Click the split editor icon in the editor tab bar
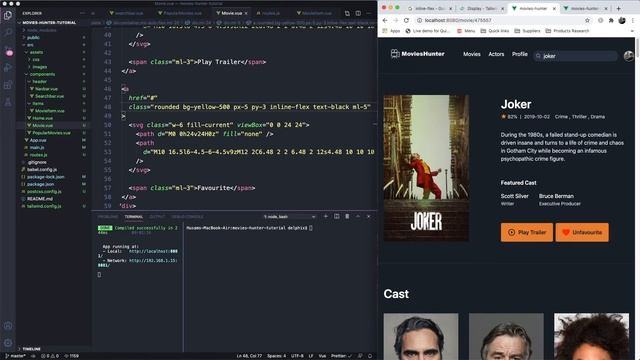The image size is (640, 360). click(358, 13)
